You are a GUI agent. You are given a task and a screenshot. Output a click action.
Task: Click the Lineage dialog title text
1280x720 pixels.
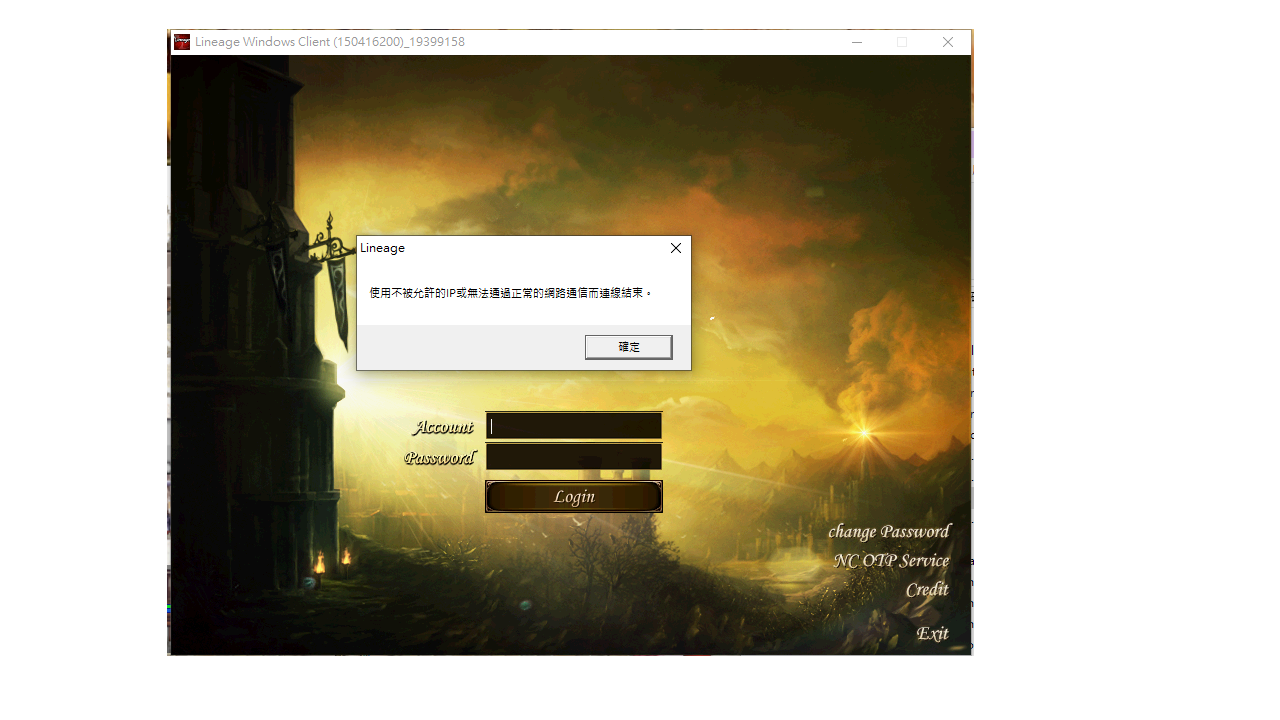[x=382, y=248]
